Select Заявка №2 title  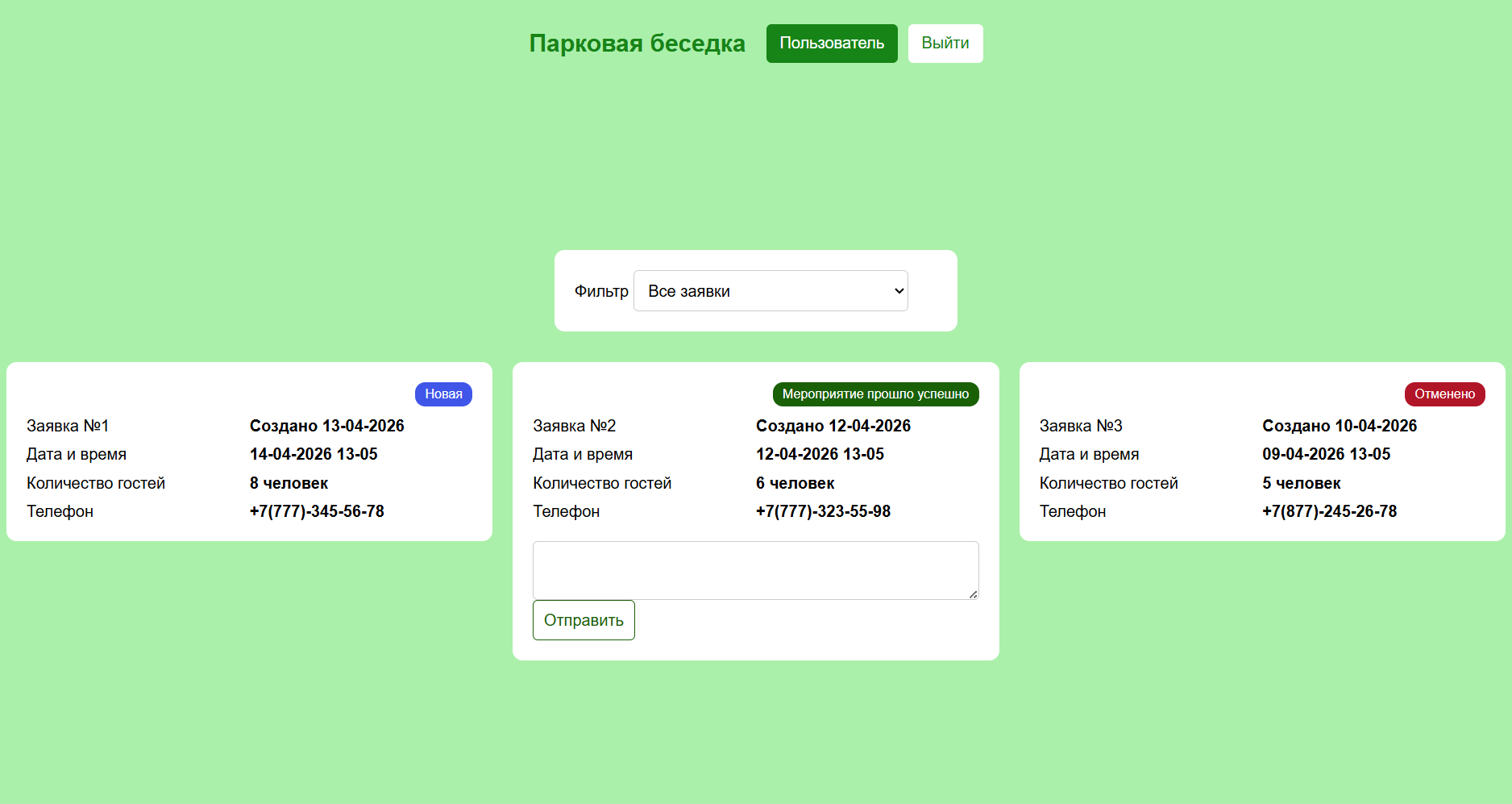click(x=574, y=426)
